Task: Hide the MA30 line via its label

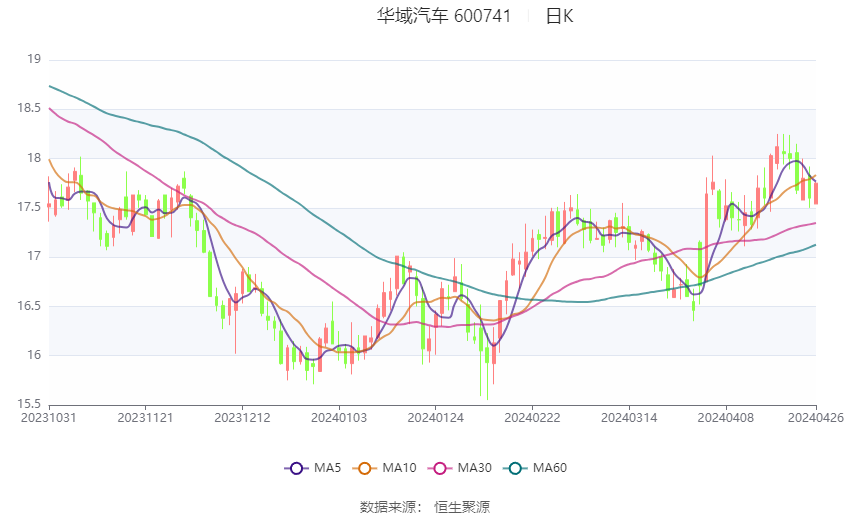Action: pos(475,468)
